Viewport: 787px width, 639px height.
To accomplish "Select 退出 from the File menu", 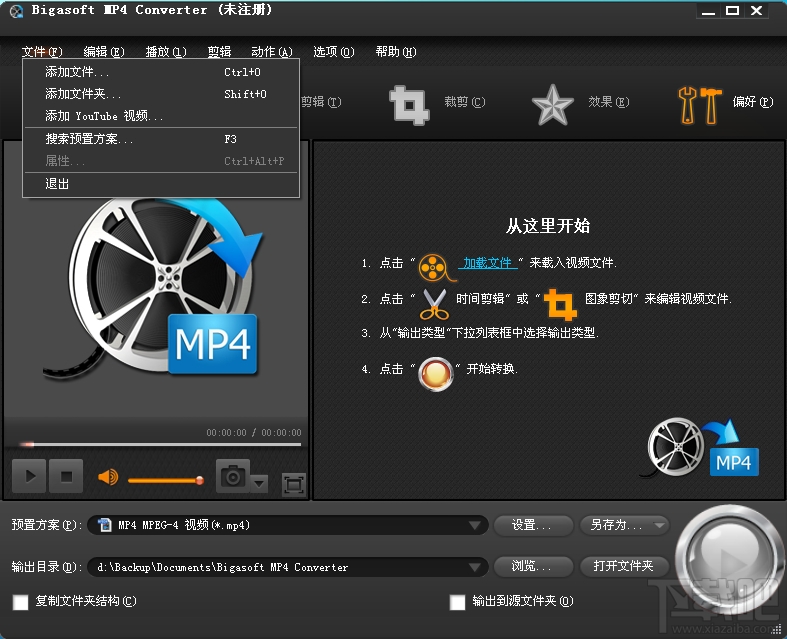I will click(x=161, y=184).
